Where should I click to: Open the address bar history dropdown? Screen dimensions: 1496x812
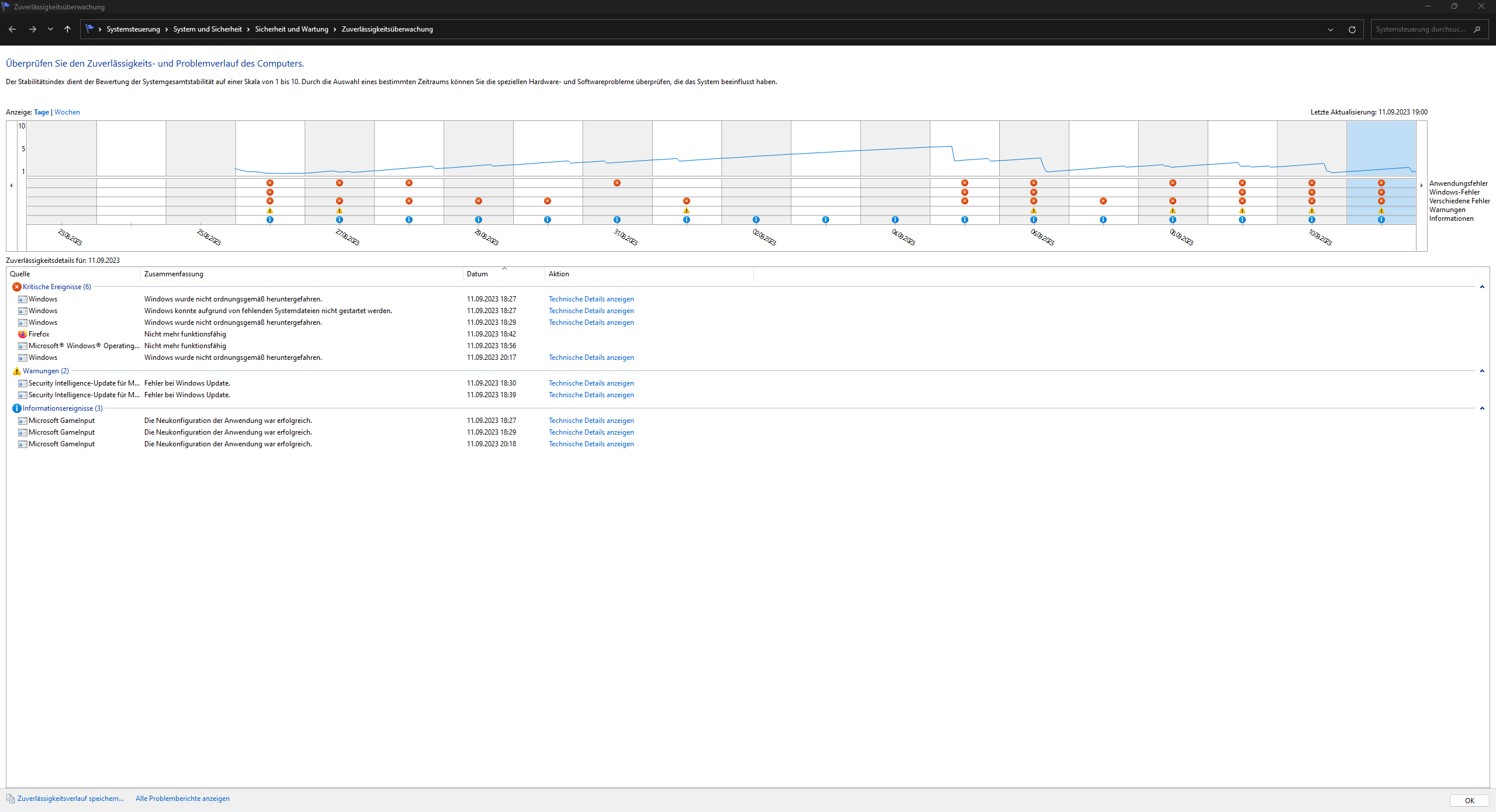click(1331, 29)
